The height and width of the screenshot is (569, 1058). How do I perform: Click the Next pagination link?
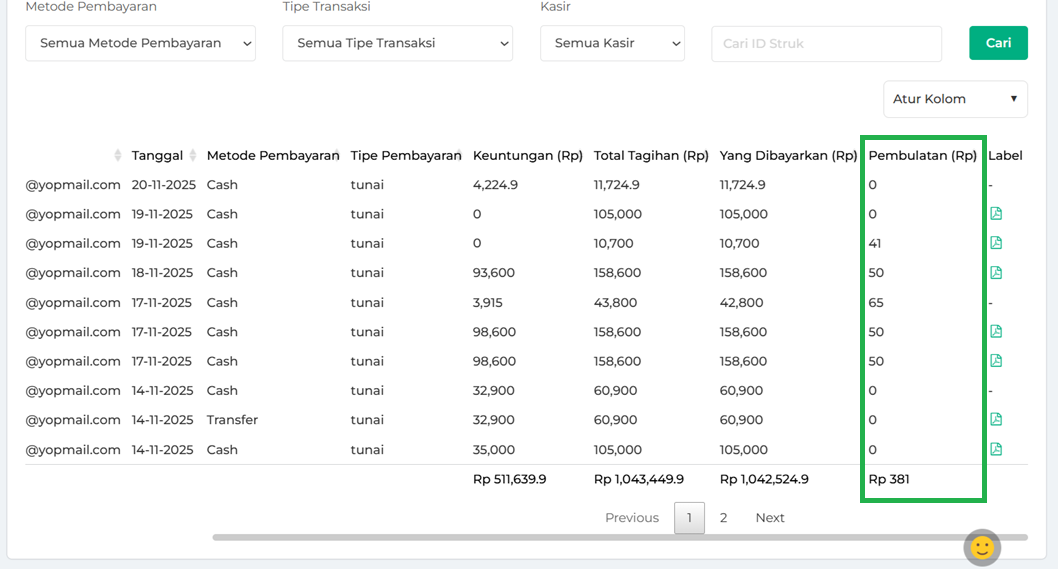[769, 518]
